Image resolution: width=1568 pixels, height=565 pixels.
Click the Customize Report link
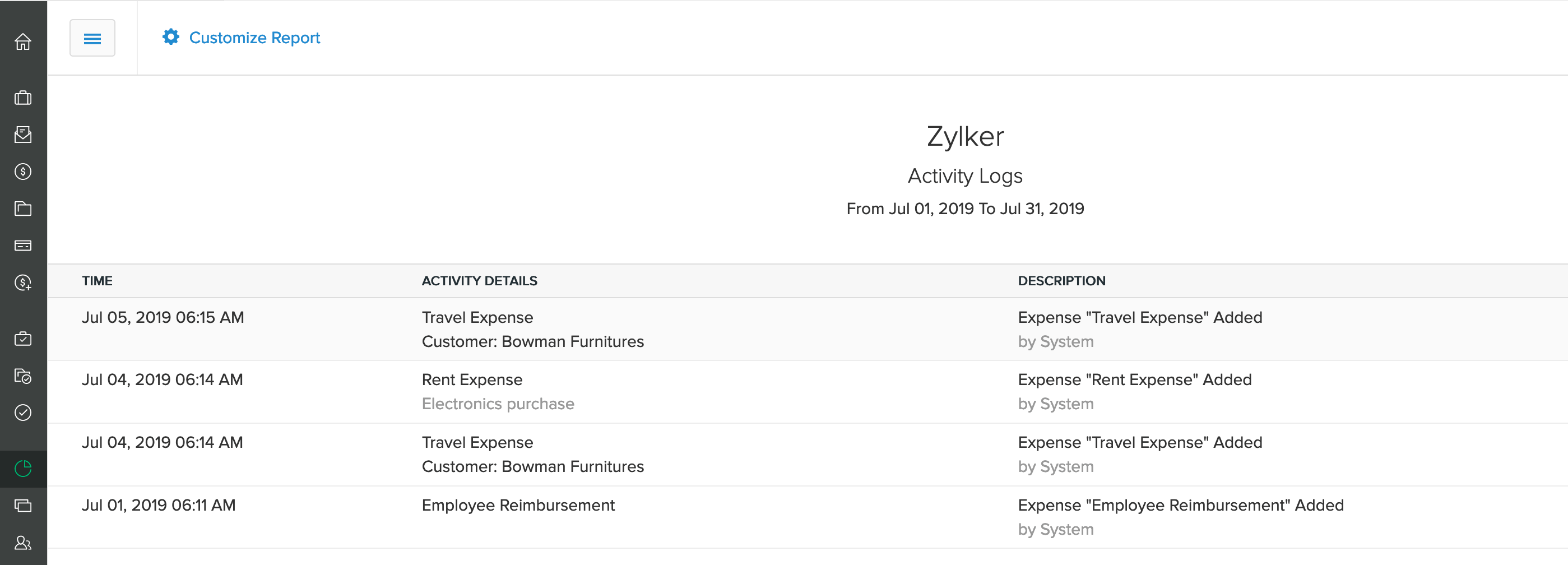pyautogui.click(x=254, y=38)
